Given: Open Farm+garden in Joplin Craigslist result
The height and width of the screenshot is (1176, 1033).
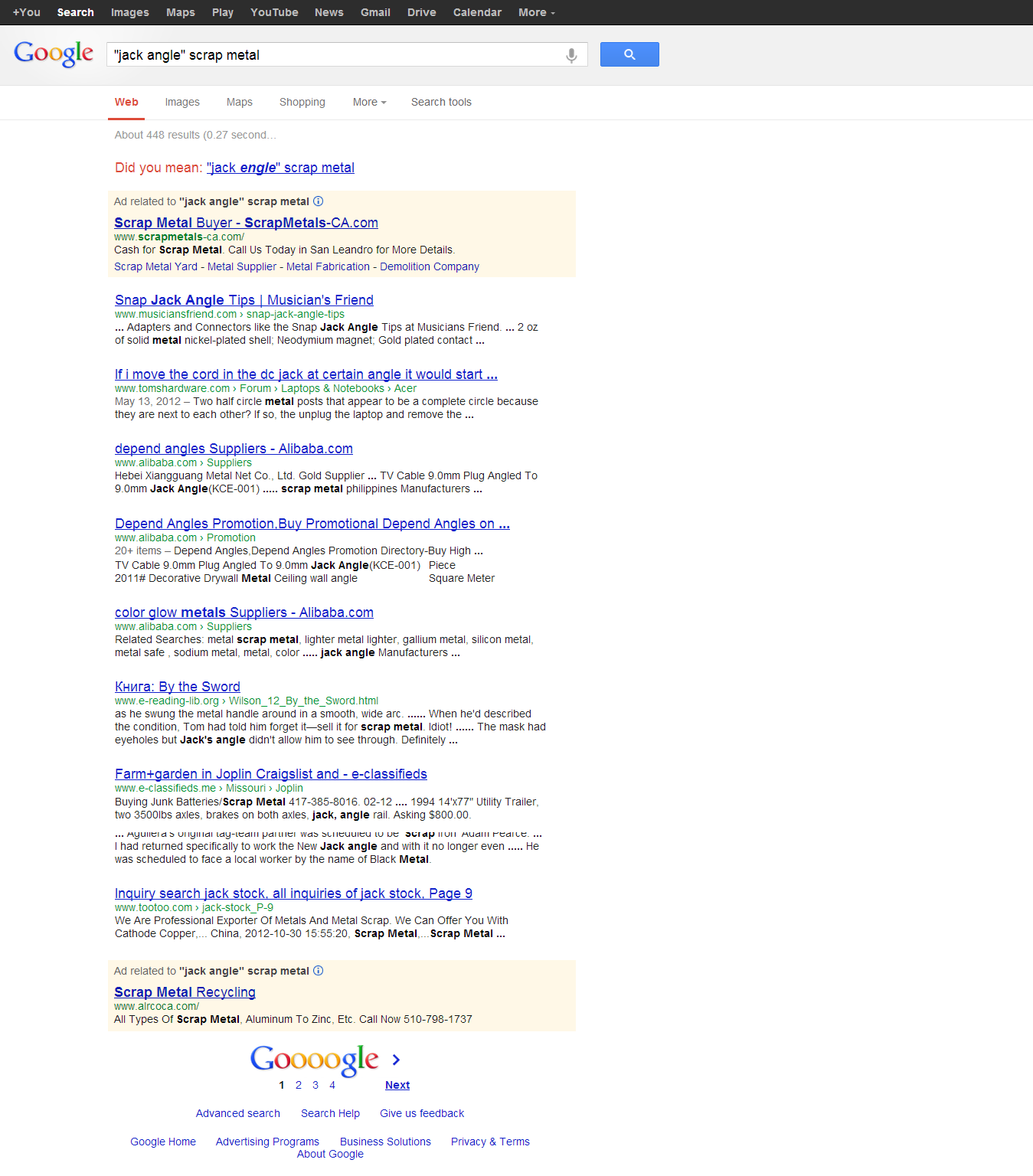Looking at the screenshot, I should tap(271, 774).
